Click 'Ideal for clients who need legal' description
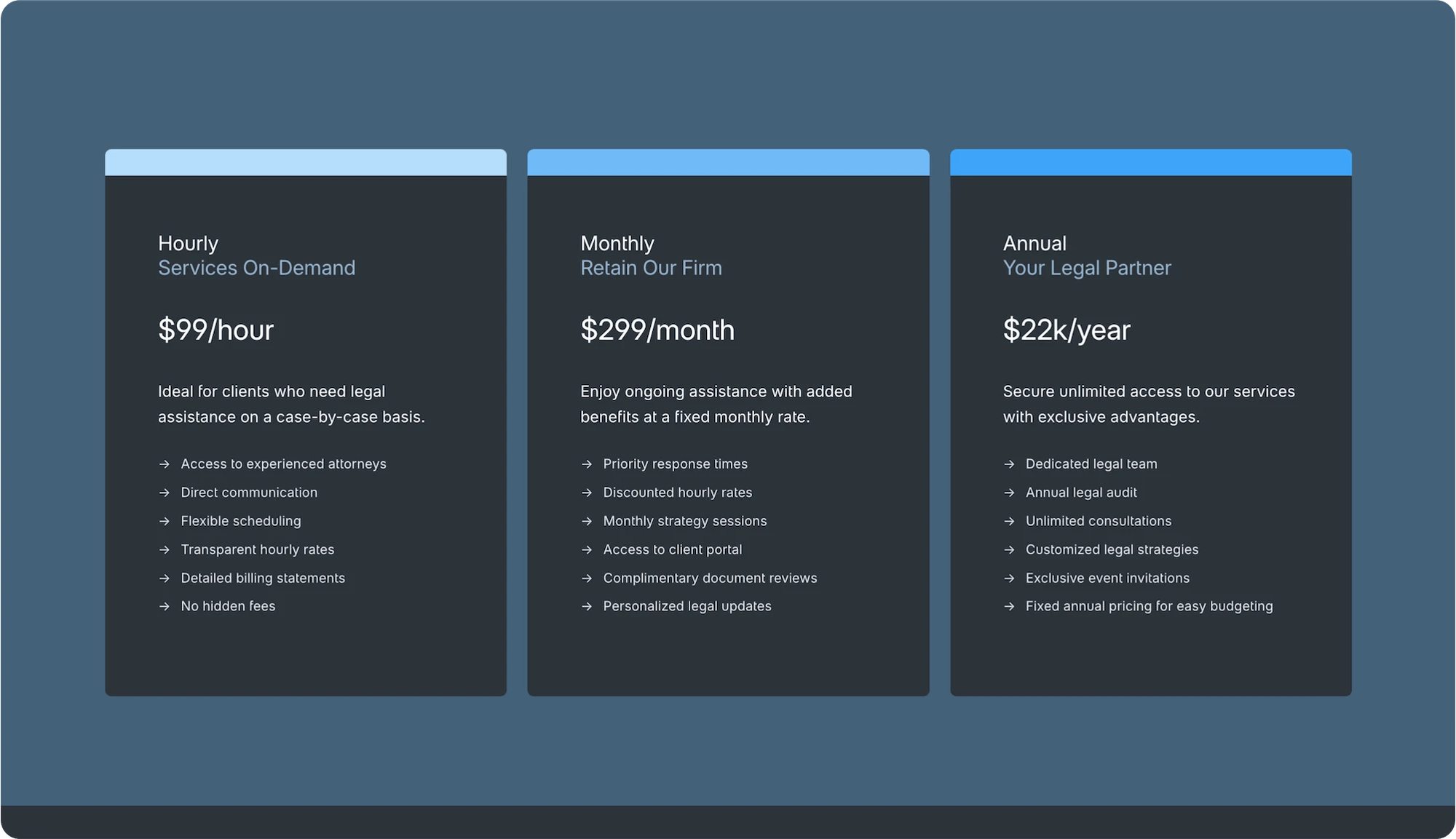Screen dimensions: 1456x839 click(x=291, y=404)
